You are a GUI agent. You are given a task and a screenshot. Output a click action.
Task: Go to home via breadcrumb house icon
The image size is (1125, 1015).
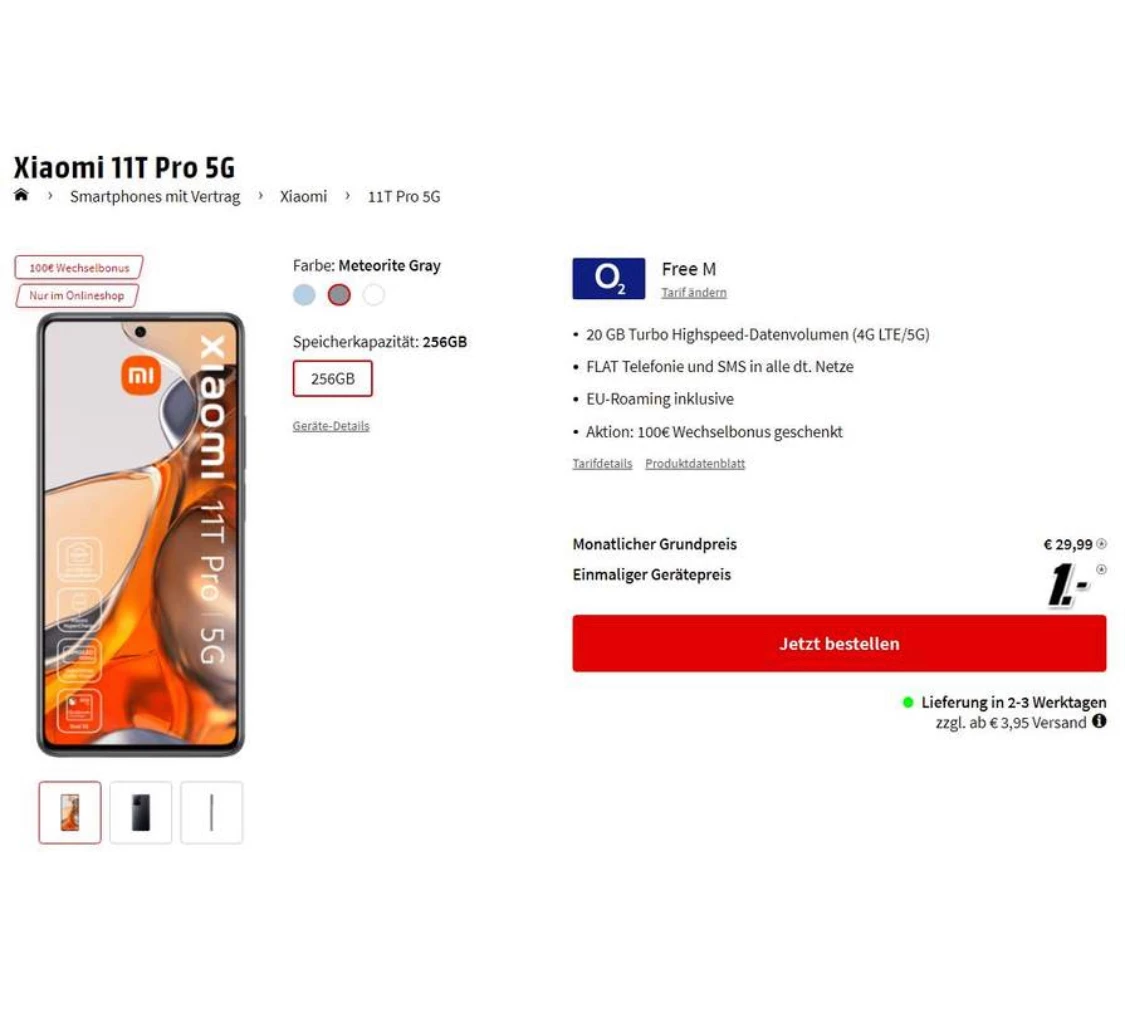point(22,194)
